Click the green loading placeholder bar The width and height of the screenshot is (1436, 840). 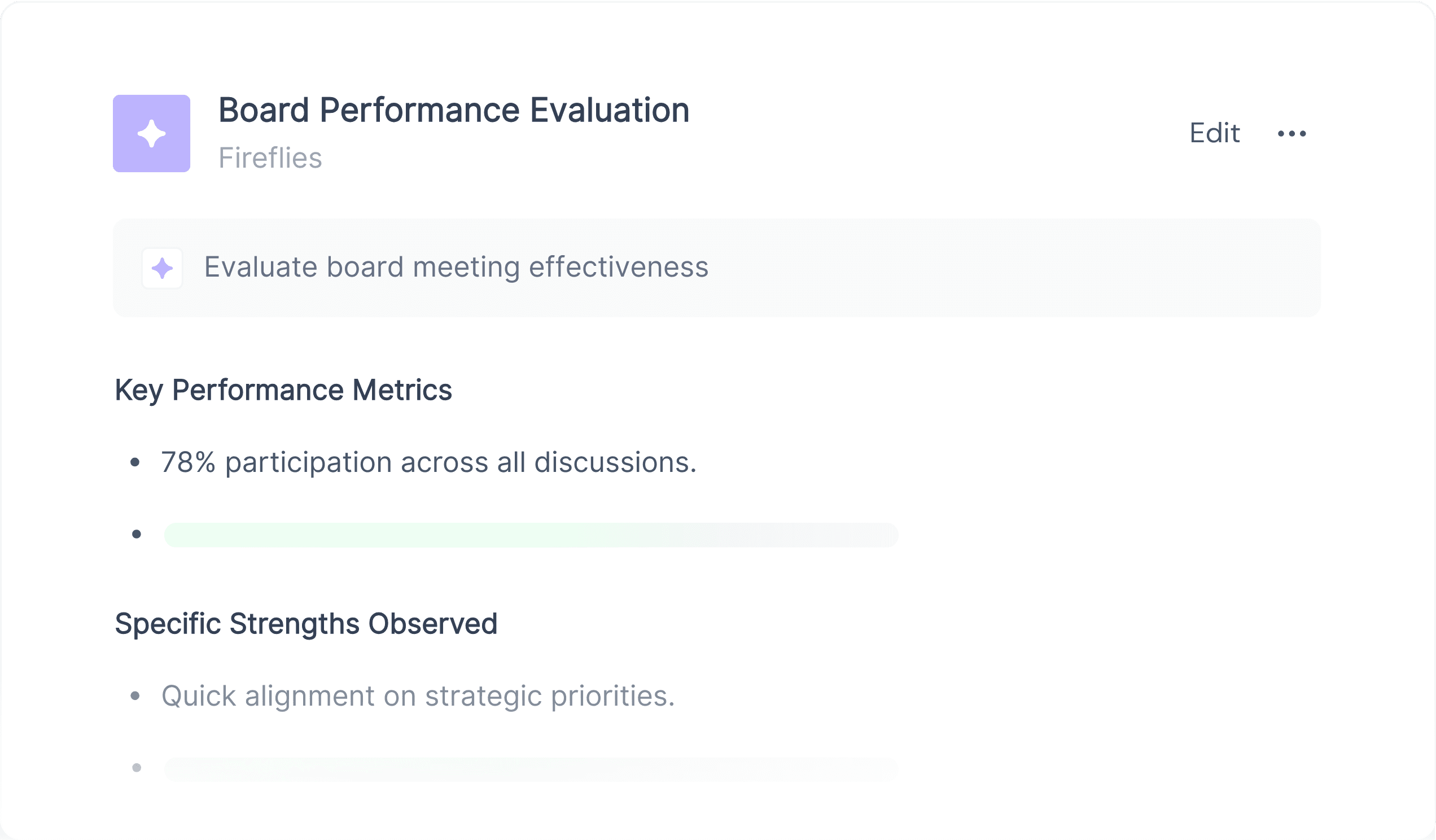(531, 535)
